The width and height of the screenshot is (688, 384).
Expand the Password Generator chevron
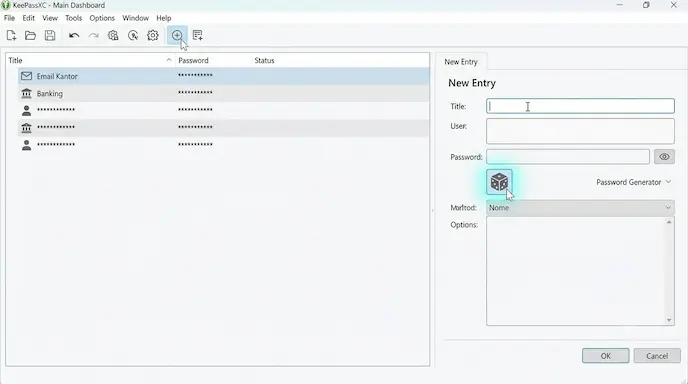(668, 182)
